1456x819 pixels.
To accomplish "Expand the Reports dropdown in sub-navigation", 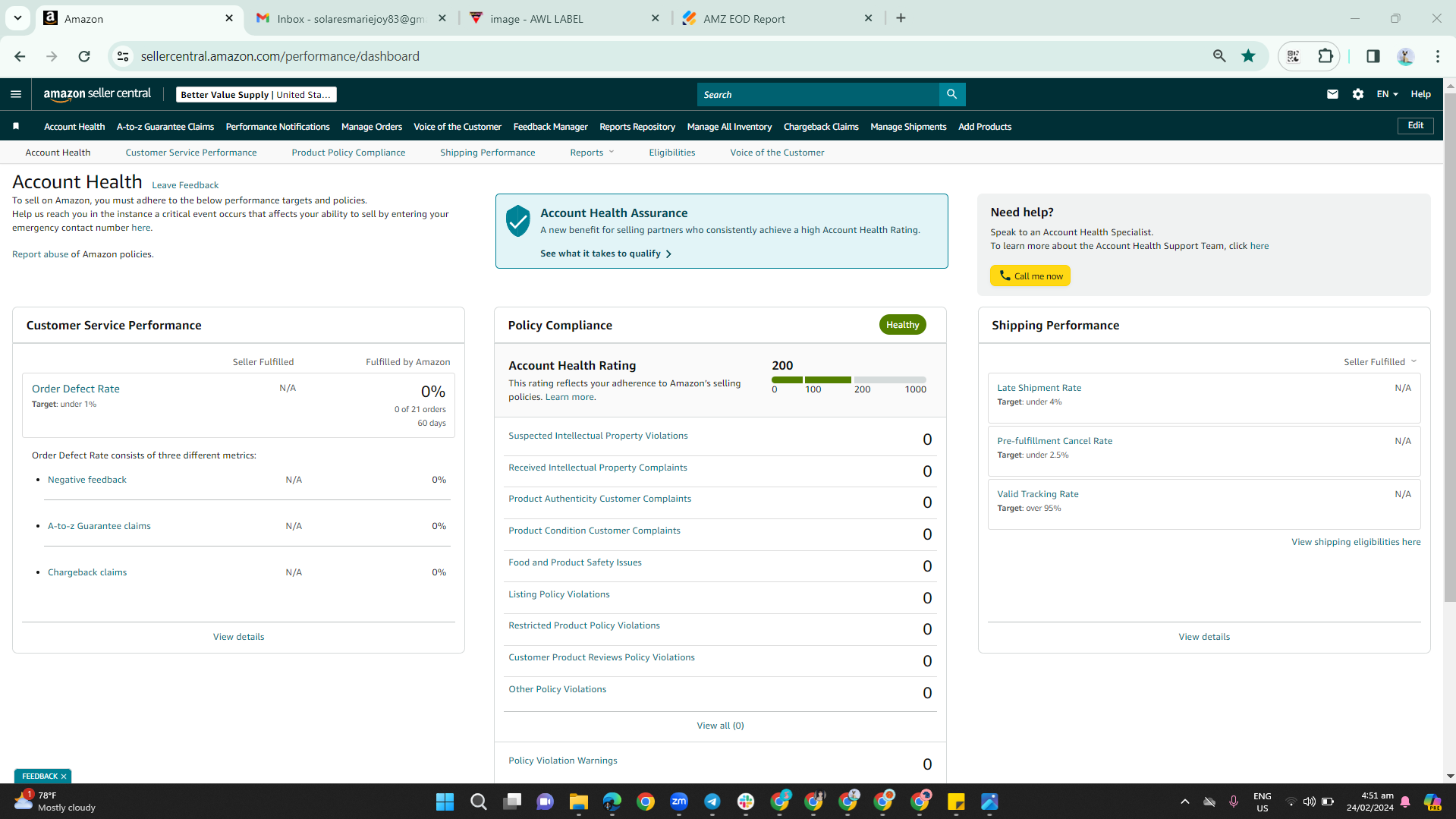I will tap(592, 153).
